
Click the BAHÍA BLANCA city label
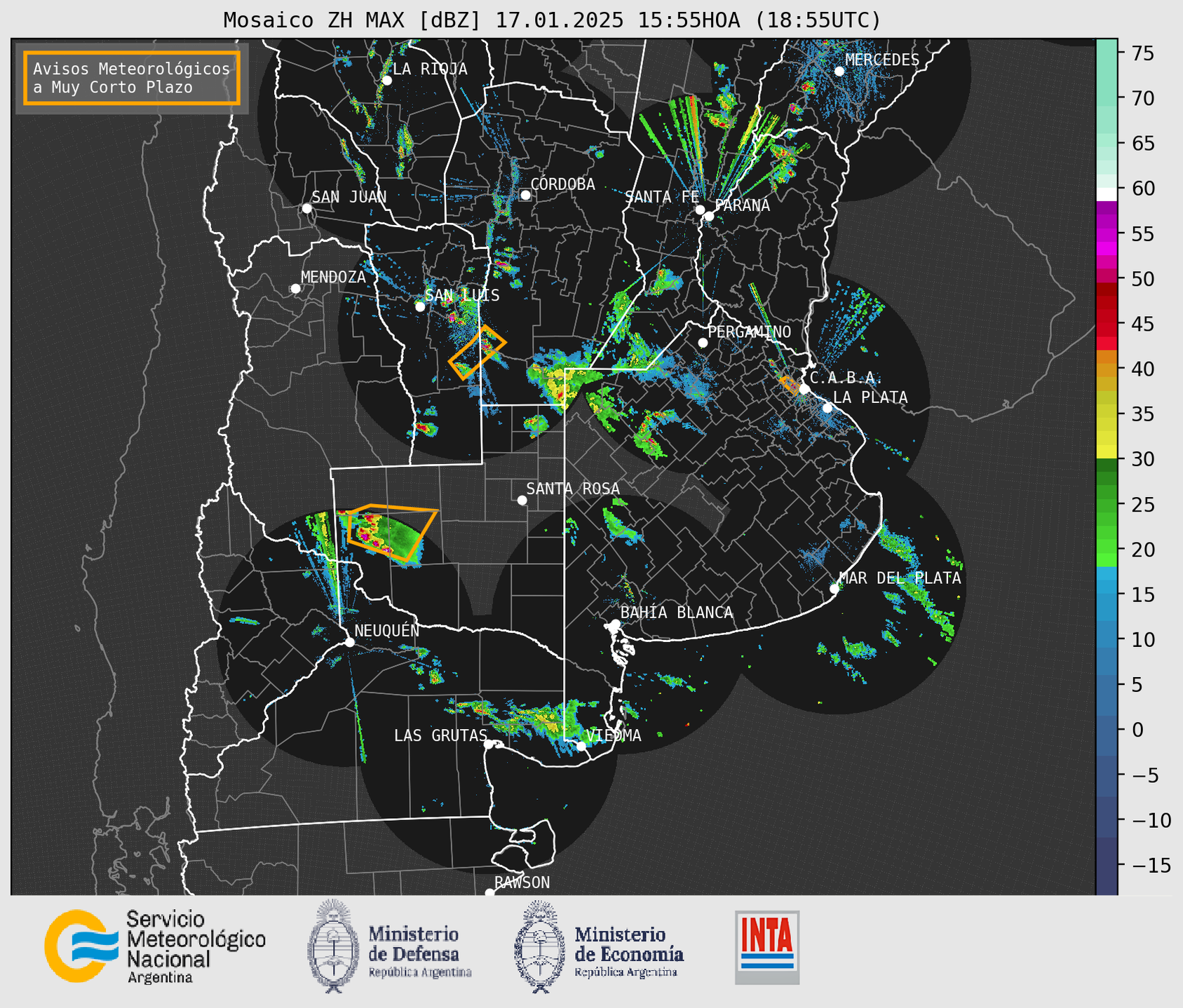[677, 613]
